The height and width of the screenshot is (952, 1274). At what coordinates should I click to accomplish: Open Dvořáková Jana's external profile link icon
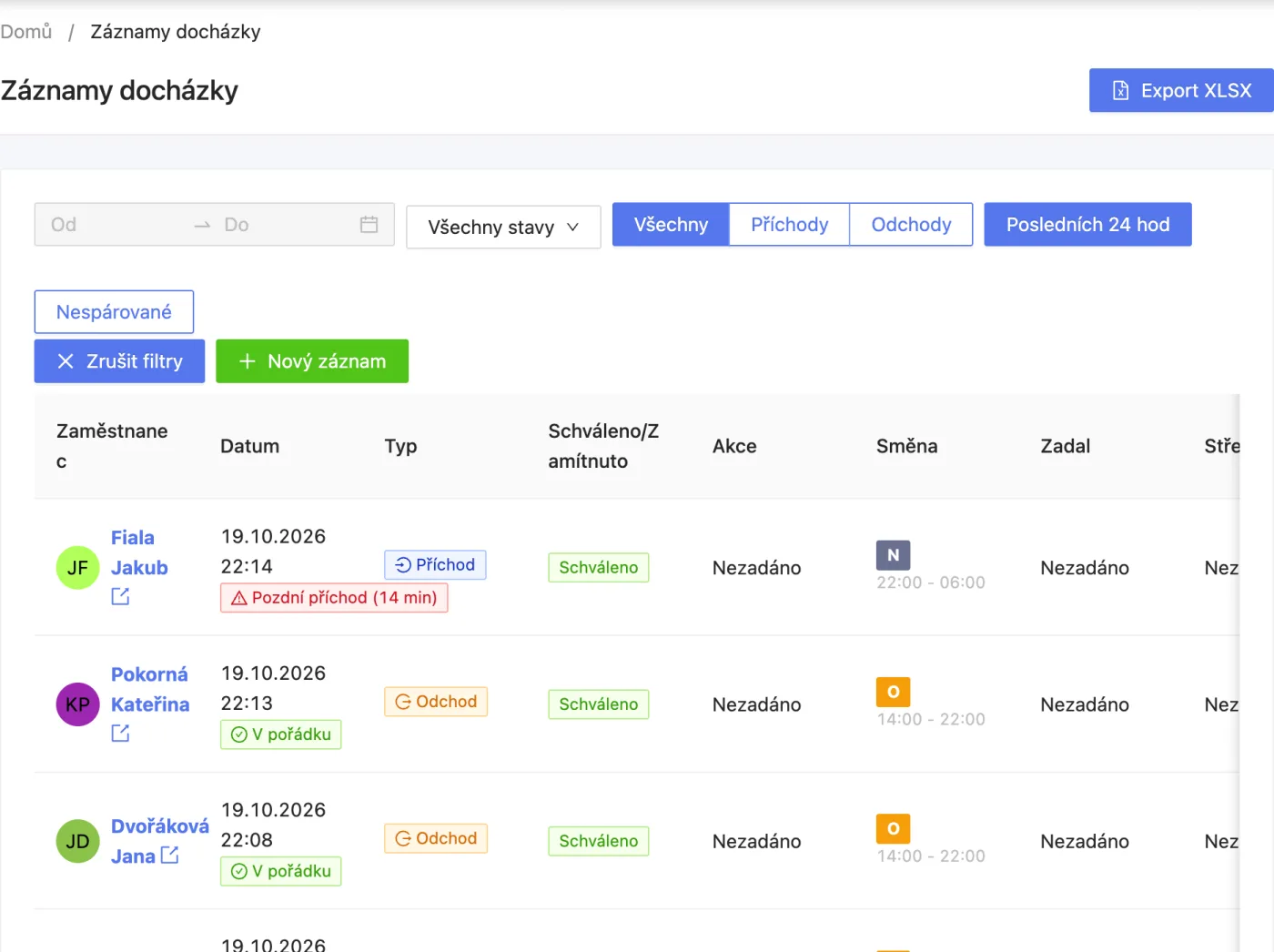point(169,855)
